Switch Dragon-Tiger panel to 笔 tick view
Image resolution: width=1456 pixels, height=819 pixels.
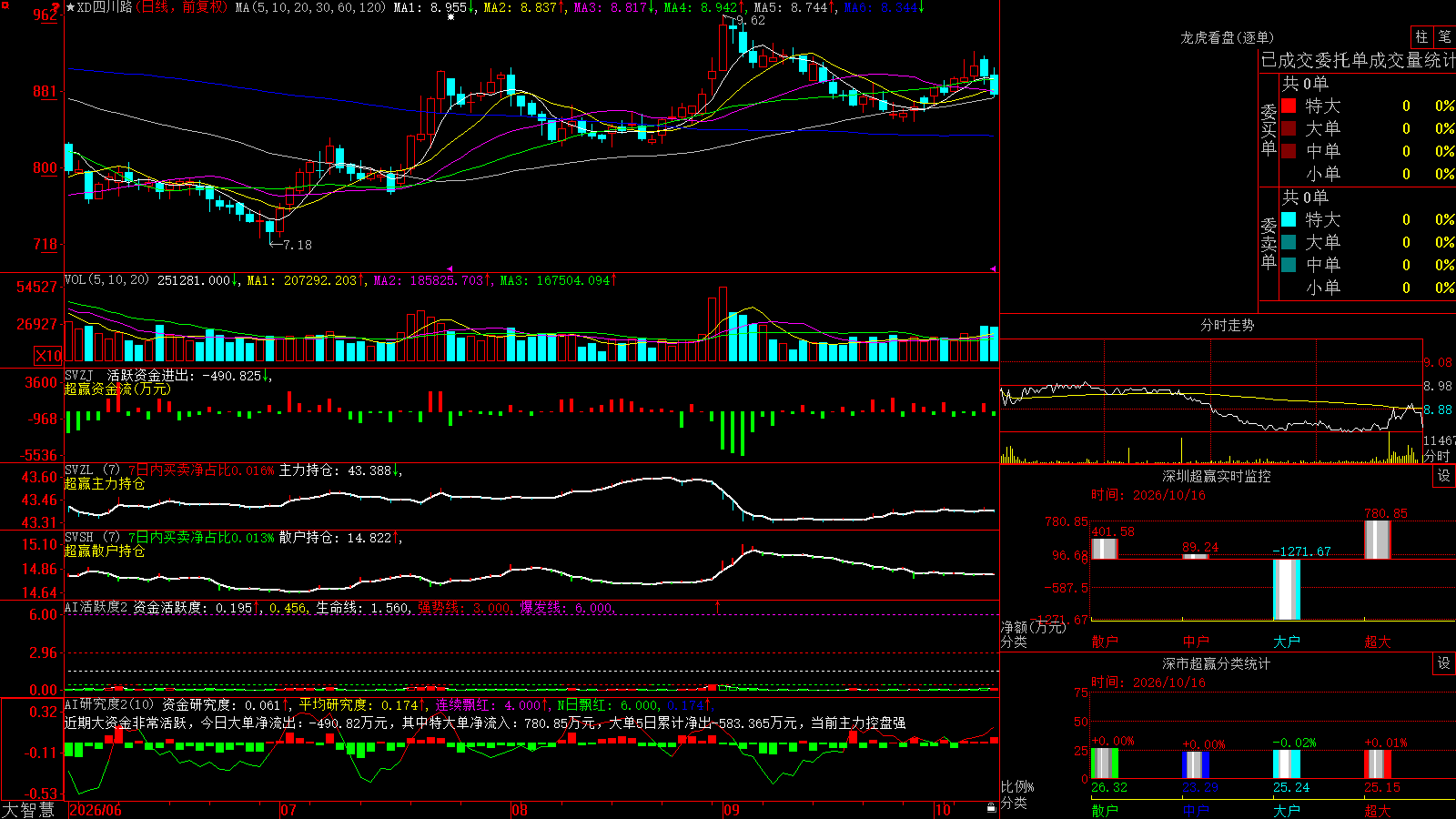[1445, 36]
